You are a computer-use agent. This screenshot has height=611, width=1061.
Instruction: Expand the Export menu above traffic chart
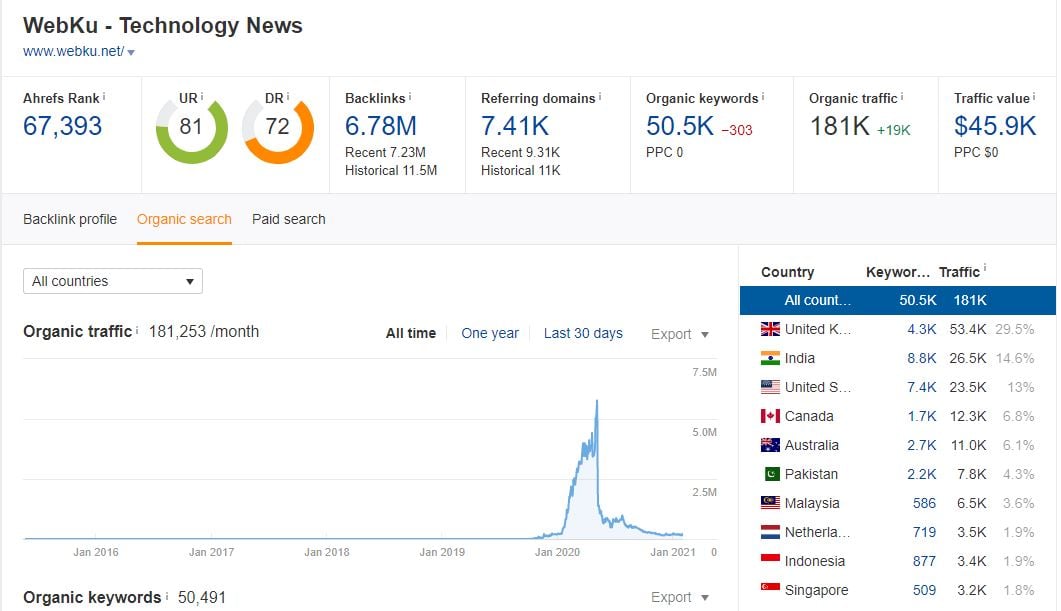pyautogui.click(x=680, y=334)
